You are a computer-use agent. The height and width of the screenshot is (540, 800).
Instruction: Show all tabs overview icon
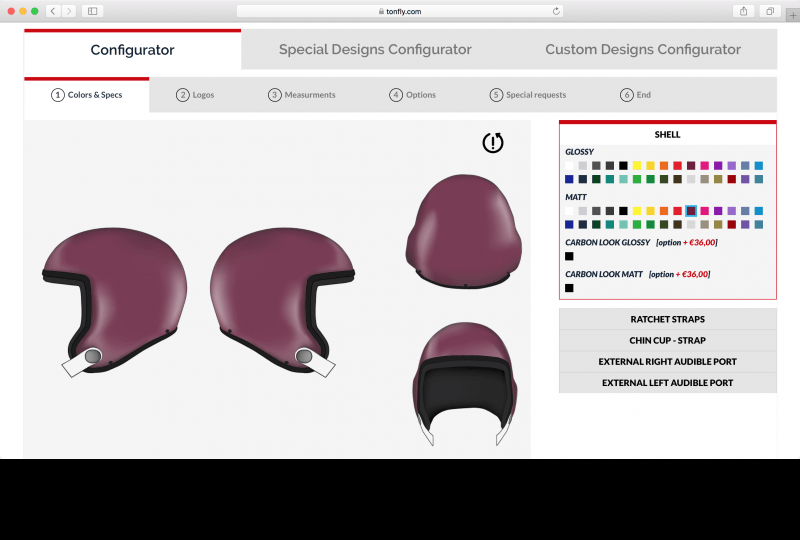pos(770,11)
